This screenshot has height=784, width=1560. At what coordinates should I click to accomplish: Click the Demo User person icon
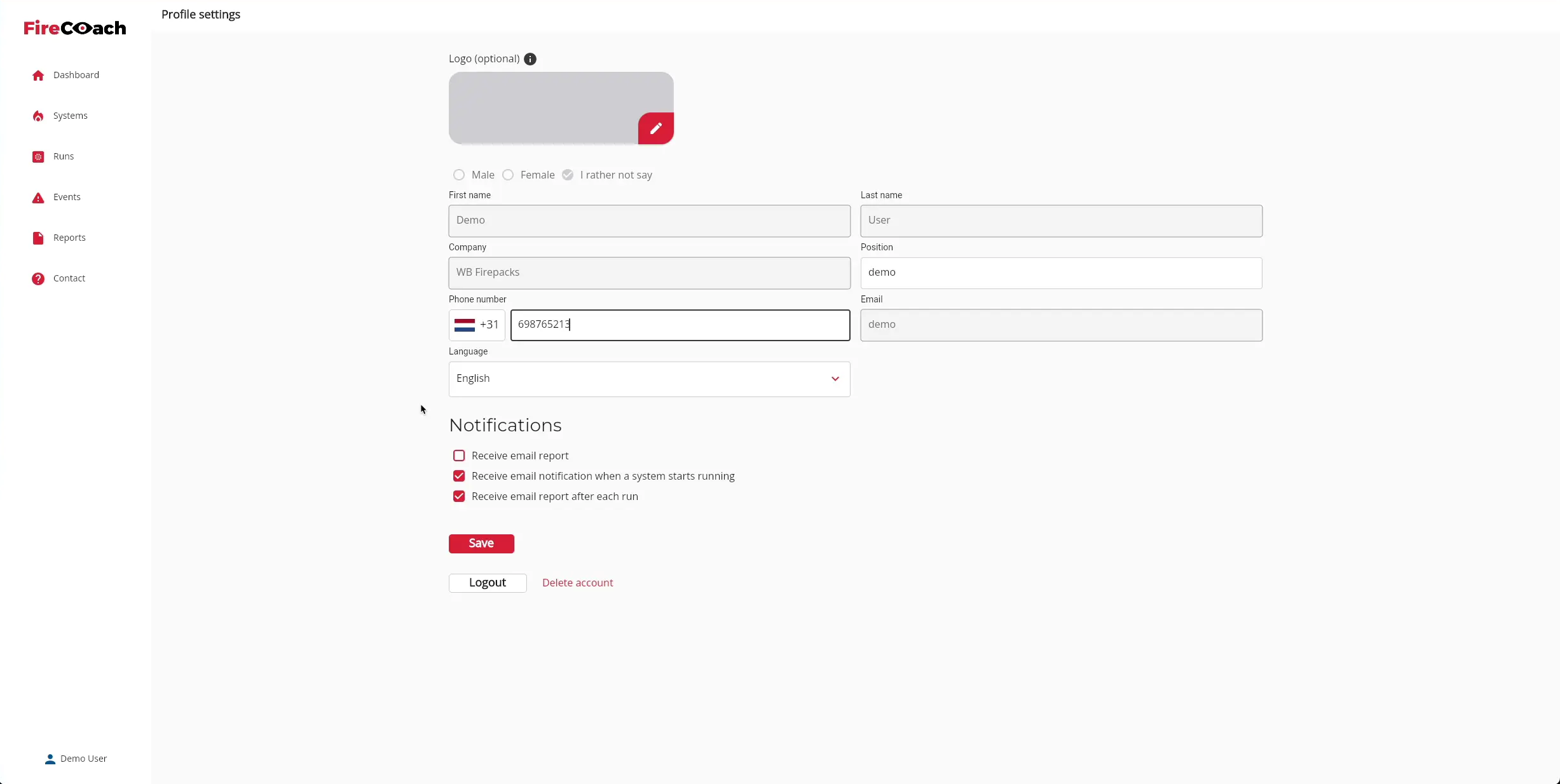coord(50,759)
